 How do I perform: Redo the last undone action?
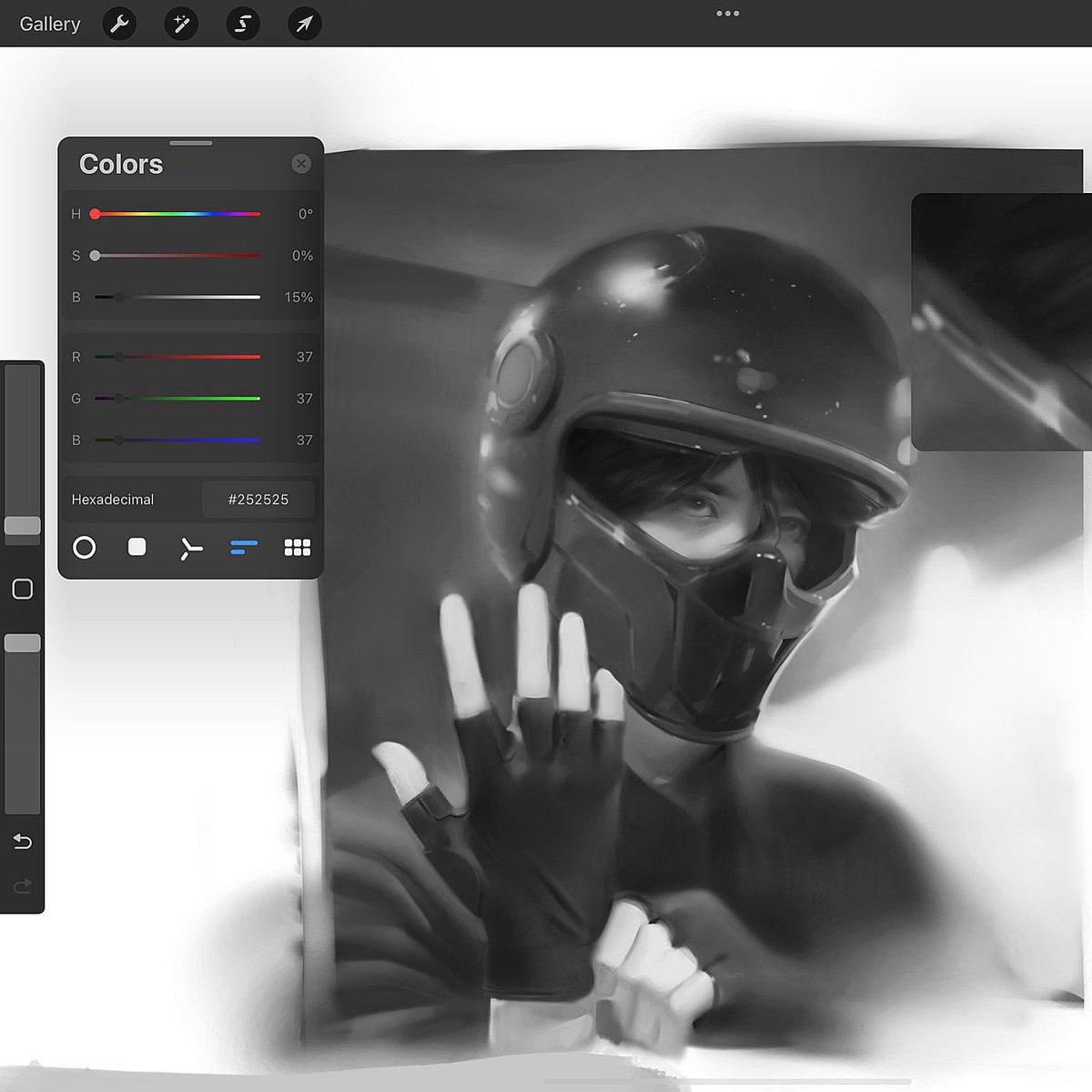pyautogui.click(x=23, y=885)
